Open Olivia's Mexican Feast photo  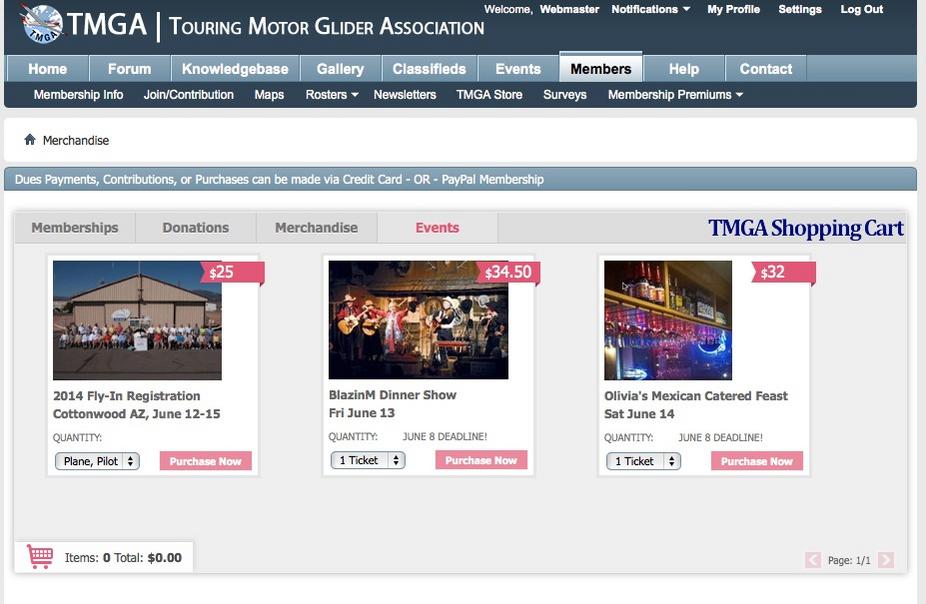pyautogui.click(x=668, y=320)
